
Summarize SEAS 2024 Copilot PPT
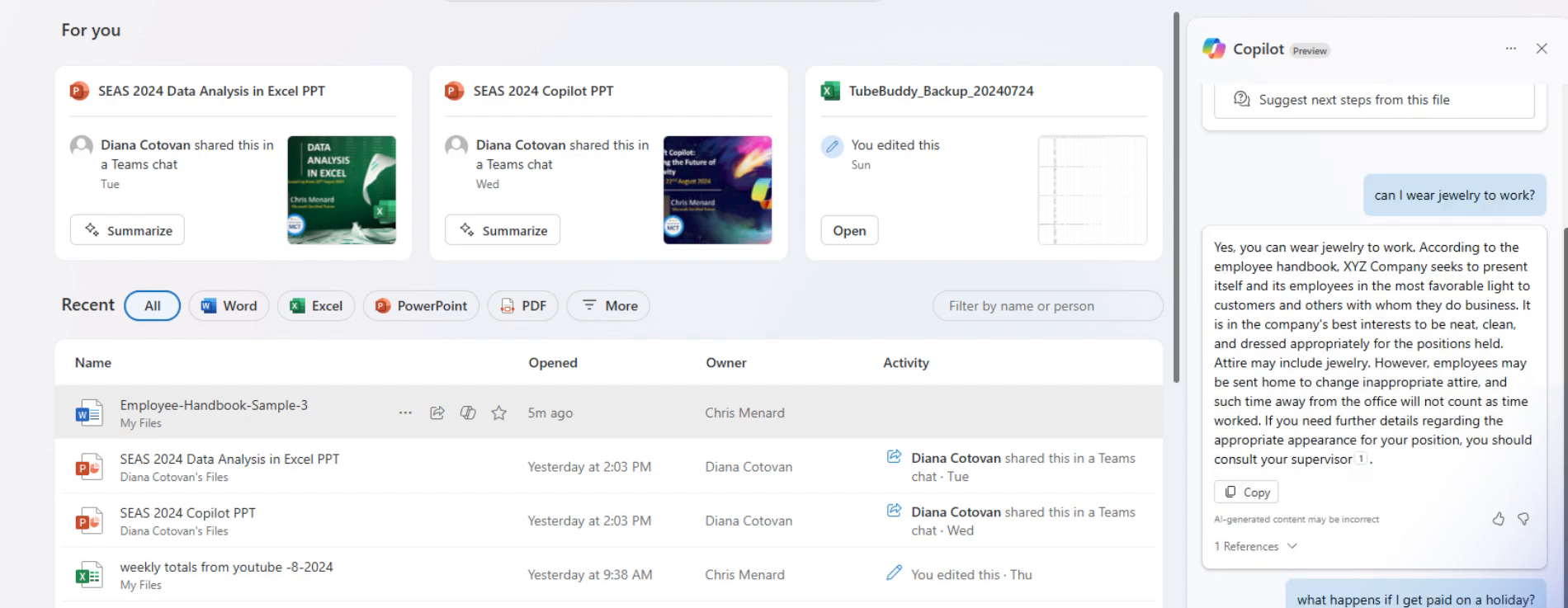pyautogui.click(x=503, y=230)
